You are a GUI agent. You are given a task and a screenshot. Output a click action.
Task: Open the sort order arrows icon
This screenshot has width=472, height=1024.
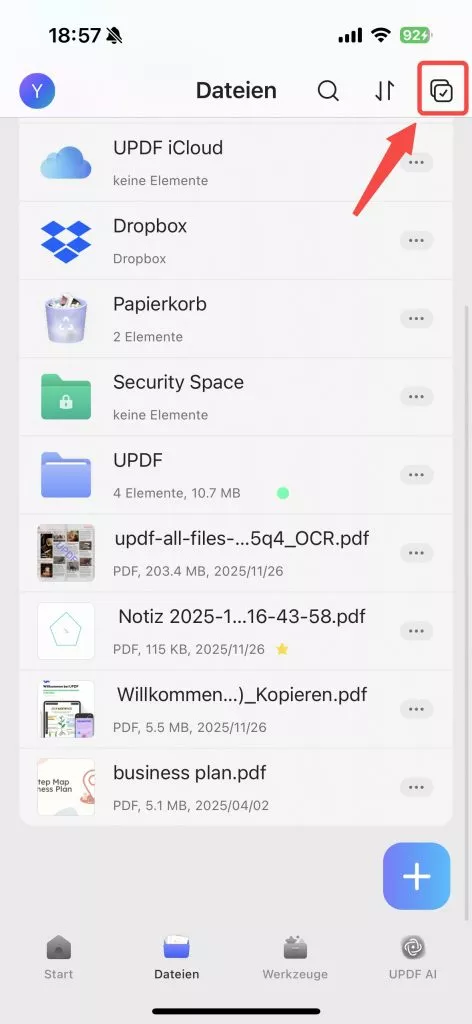(x=385, y=91)
